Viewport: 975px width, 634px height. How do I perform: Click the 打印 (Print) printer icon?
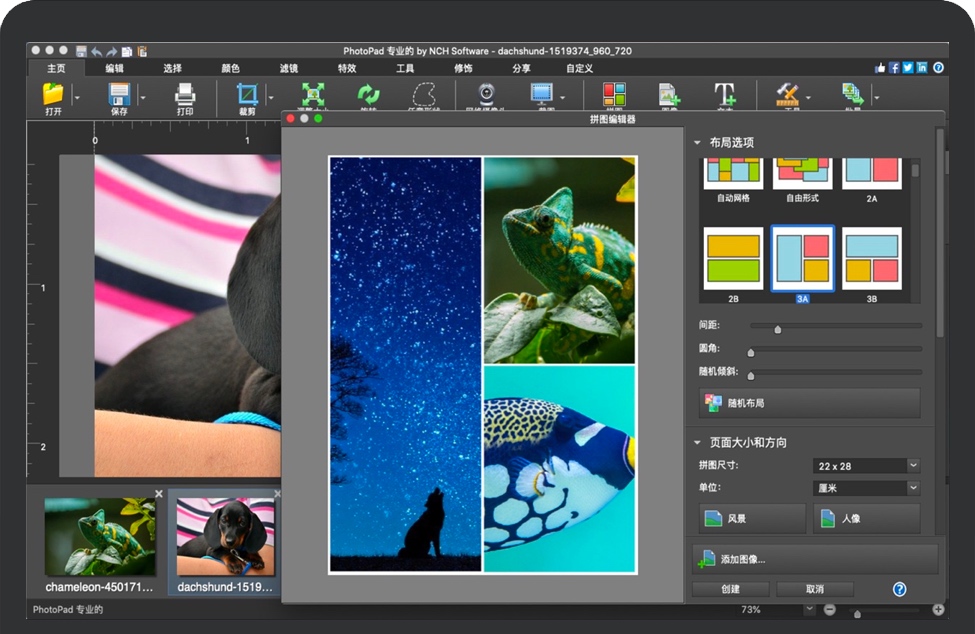[x=185, y=94]
